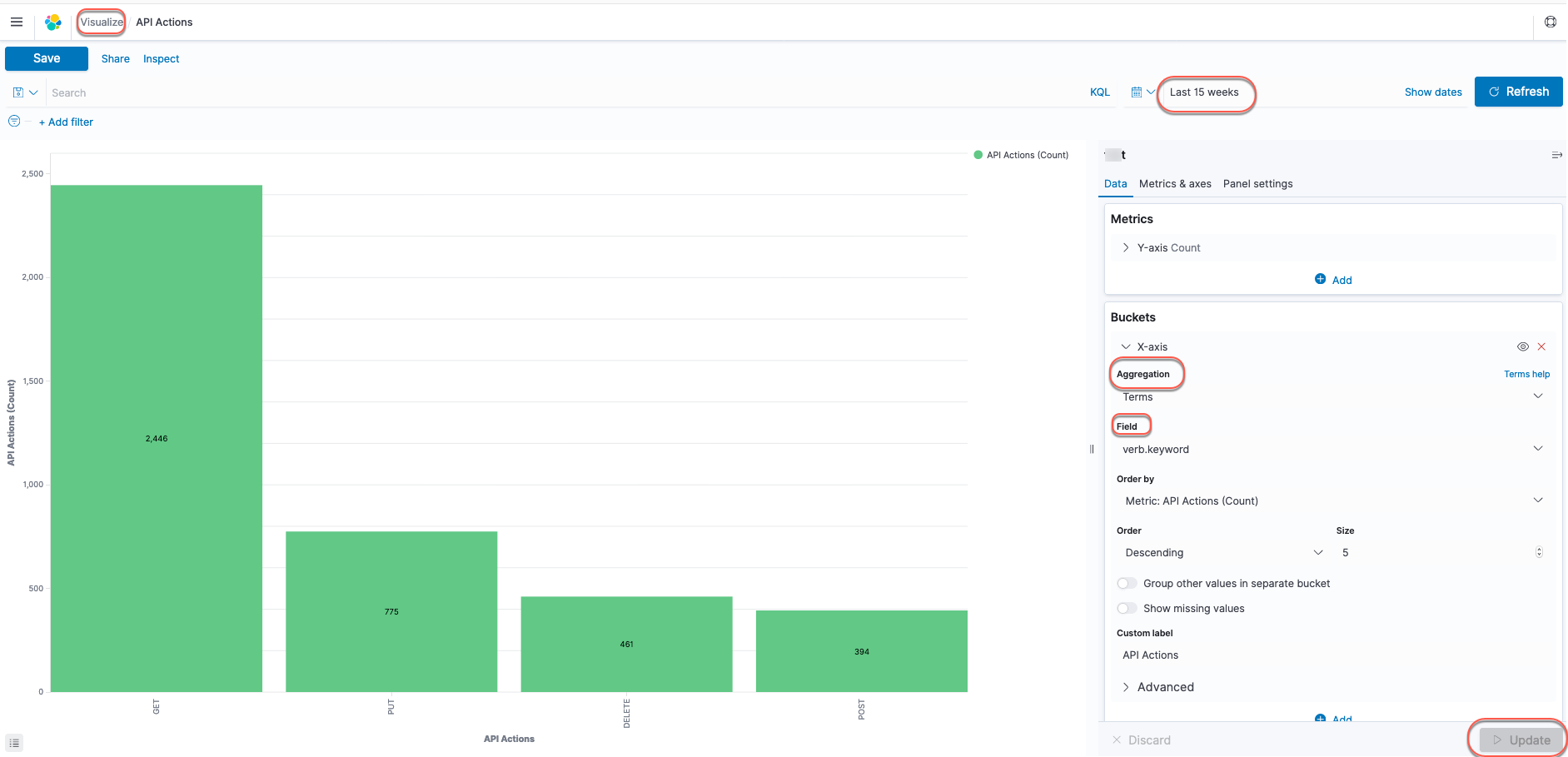
Task: Remove the X-axis bucket with the red cross
Action: [1541, 346]
